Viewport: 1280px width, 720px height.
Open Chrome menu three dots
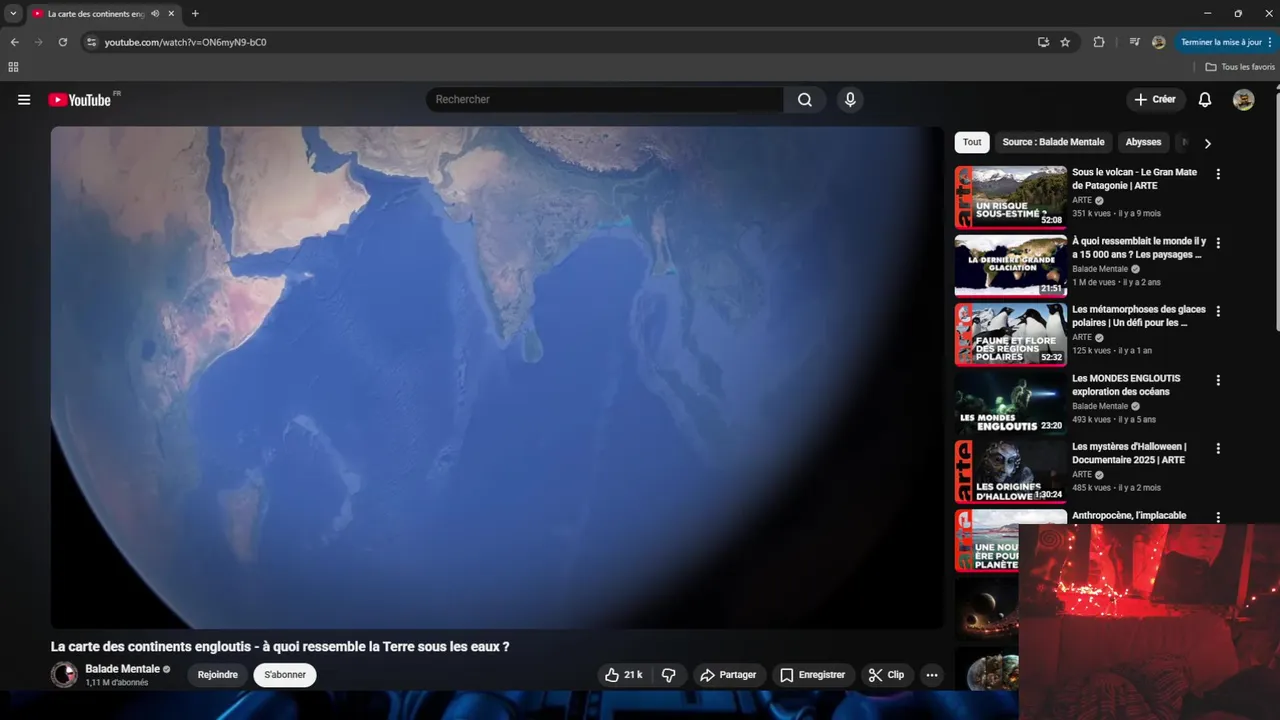(x=1270, y=42)
